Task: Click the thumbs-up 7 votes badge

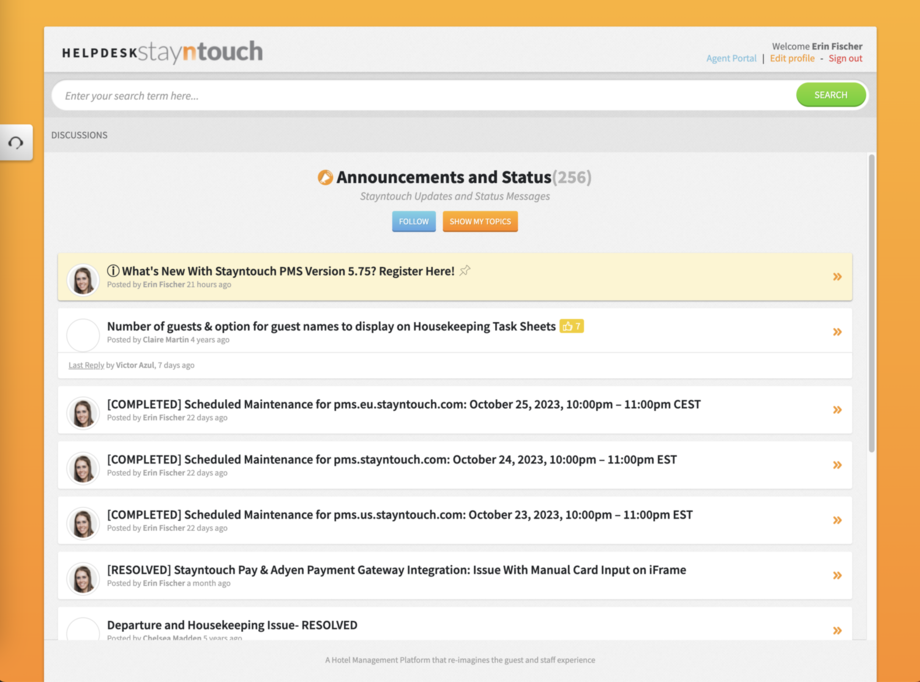Action: (x=571, y=326)
